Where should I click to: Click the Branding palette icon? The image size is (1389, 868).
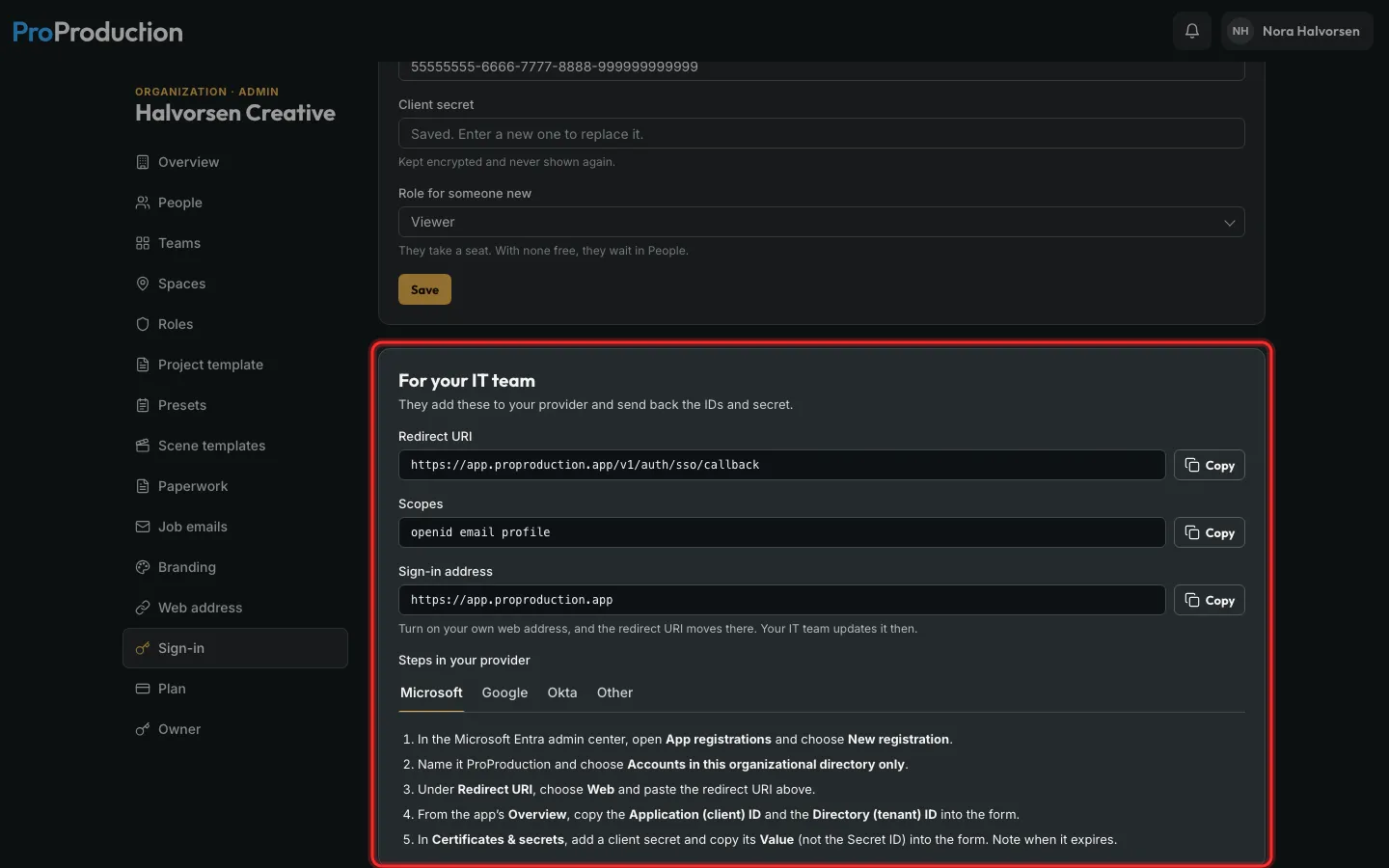[143, 567]
